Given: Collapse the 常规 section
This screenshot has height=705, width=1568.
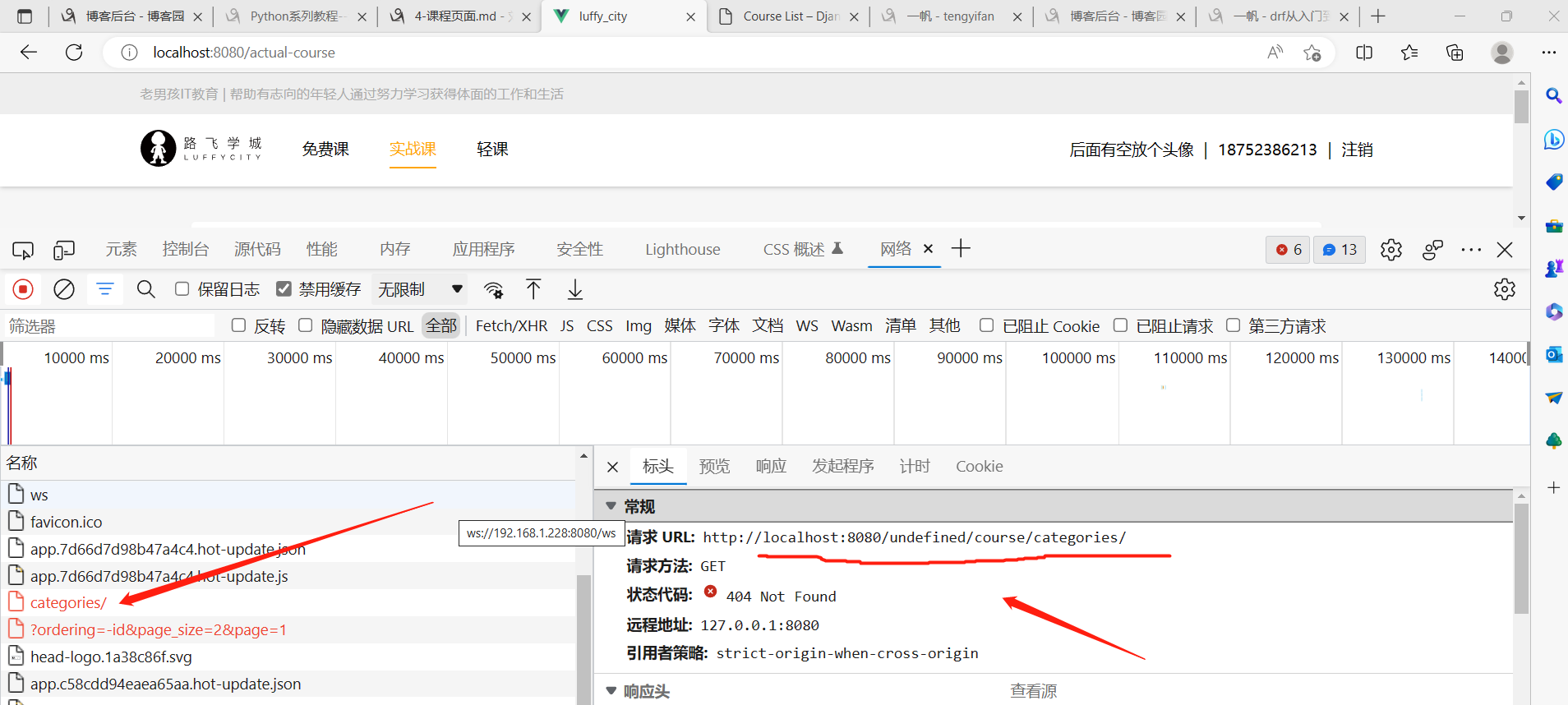Looking at the screenshot, I should pyautogui.click(x=611, y=506).
